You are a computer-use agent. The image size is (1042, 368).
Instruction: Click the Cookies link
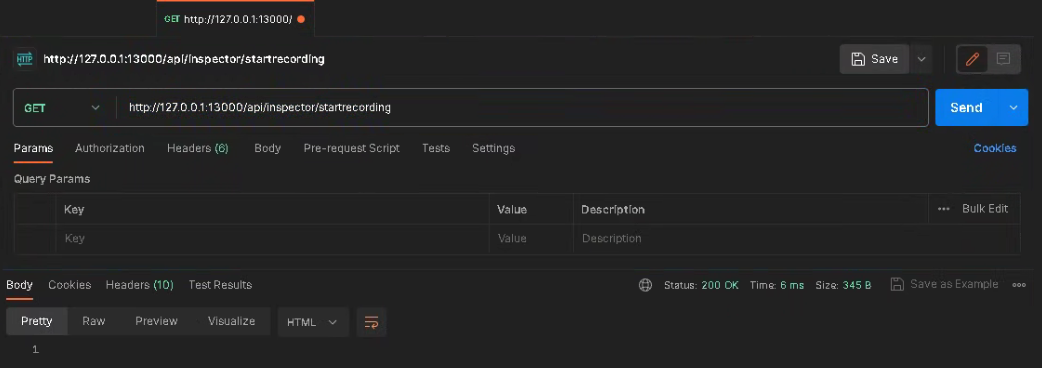point(995,148)
